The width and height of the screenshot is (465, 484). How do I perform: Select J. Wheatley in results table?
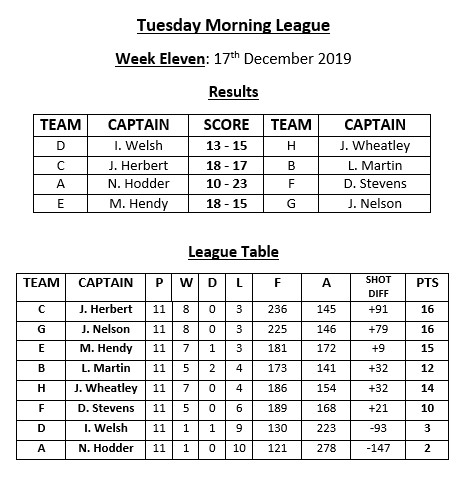pos(375,146)
